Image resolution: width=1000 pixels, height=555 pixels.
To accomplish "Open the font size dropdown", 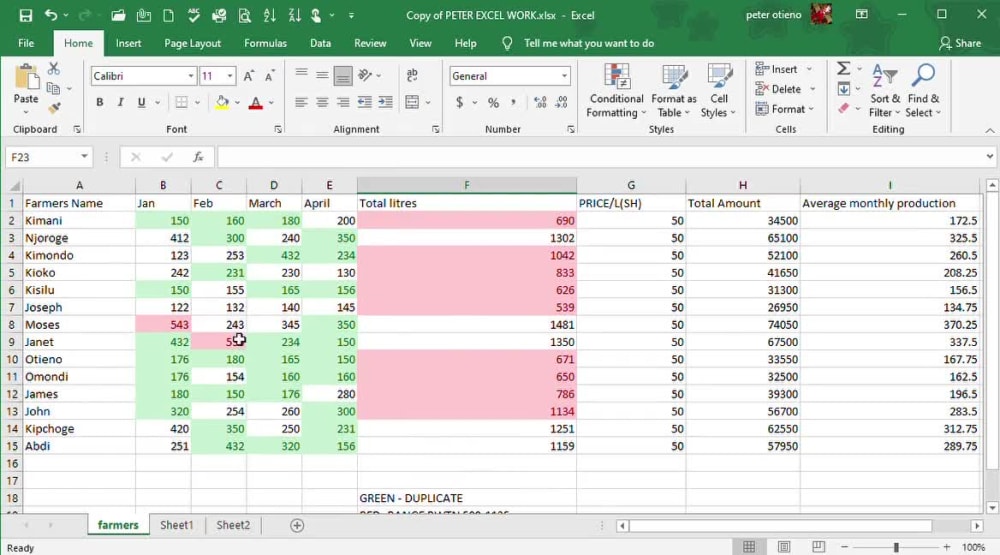I will coord(230,76).
